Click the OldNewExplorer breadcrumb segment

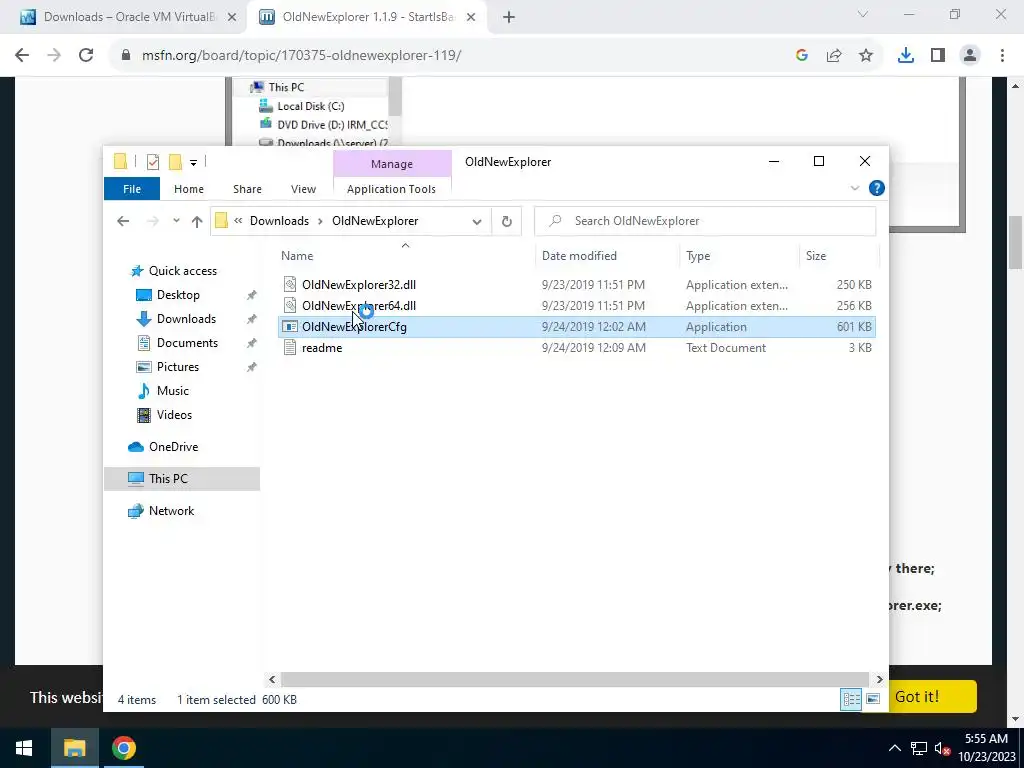click(x=375, y=221)
